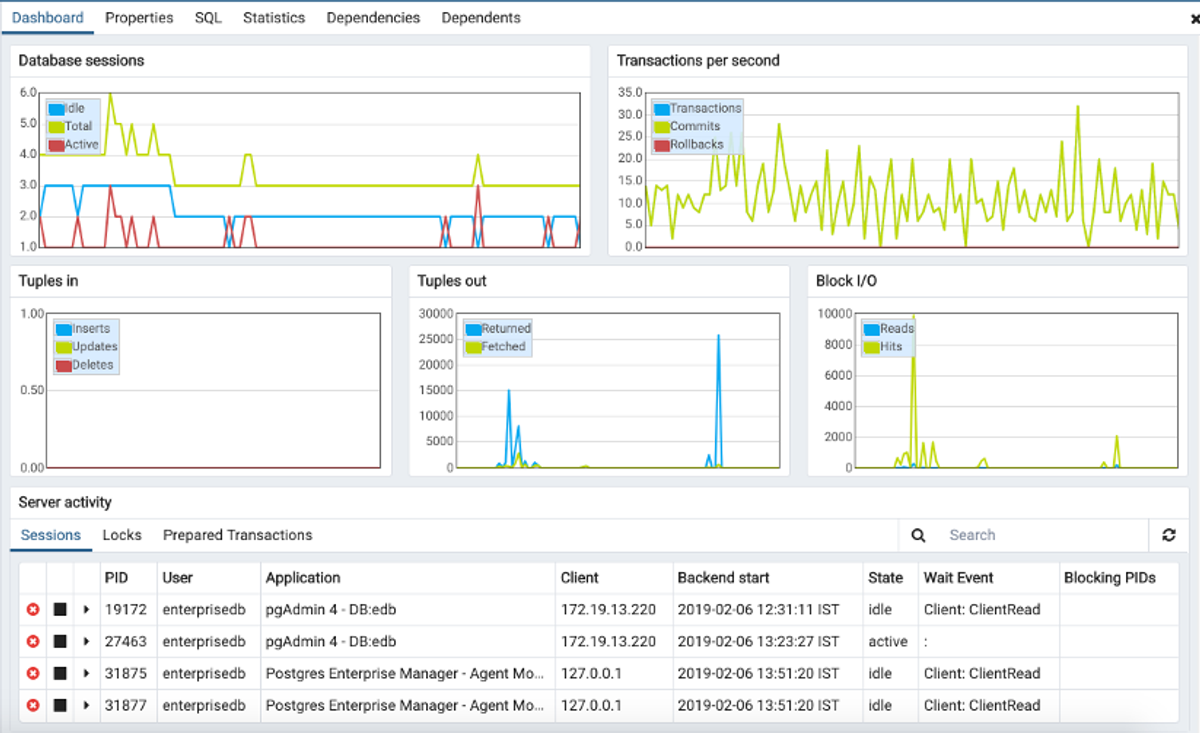Open the Locks tab under Server activity
Image resolution: width=1200 pixels, height=733 pixels.
click(122, 535)
